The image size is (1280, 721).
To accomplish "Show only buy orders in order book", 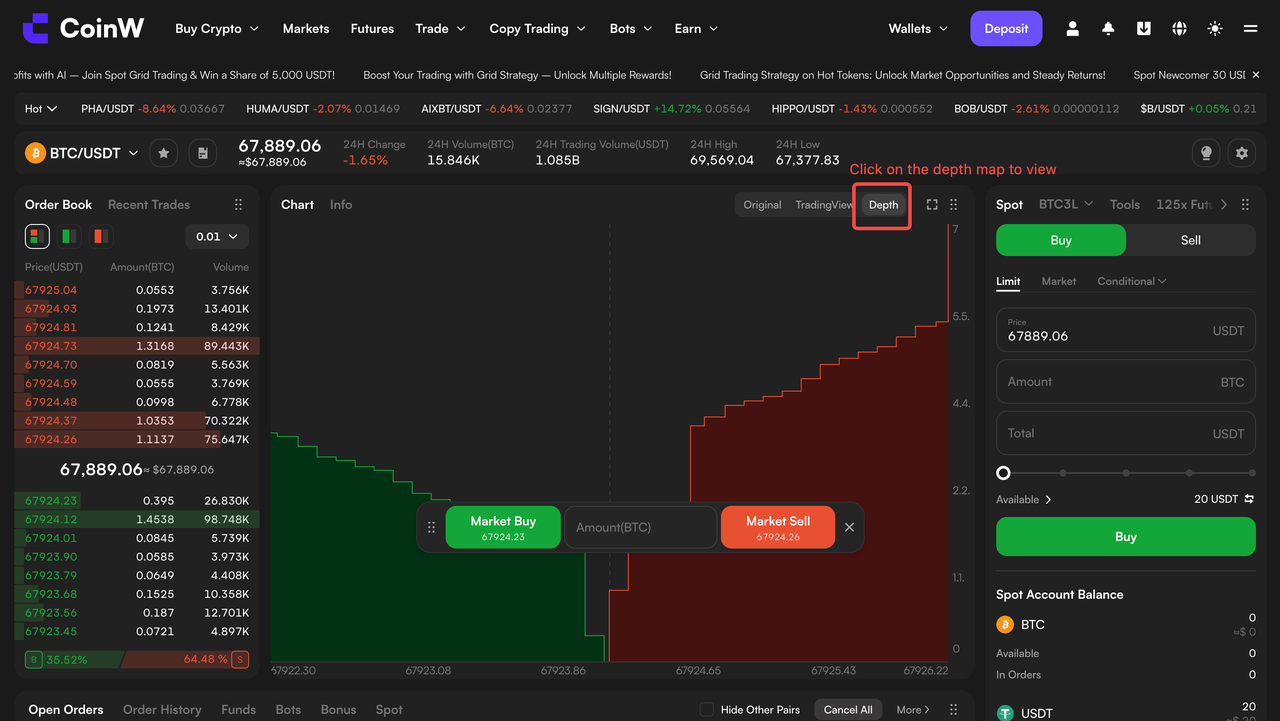I will coord(69,236).
